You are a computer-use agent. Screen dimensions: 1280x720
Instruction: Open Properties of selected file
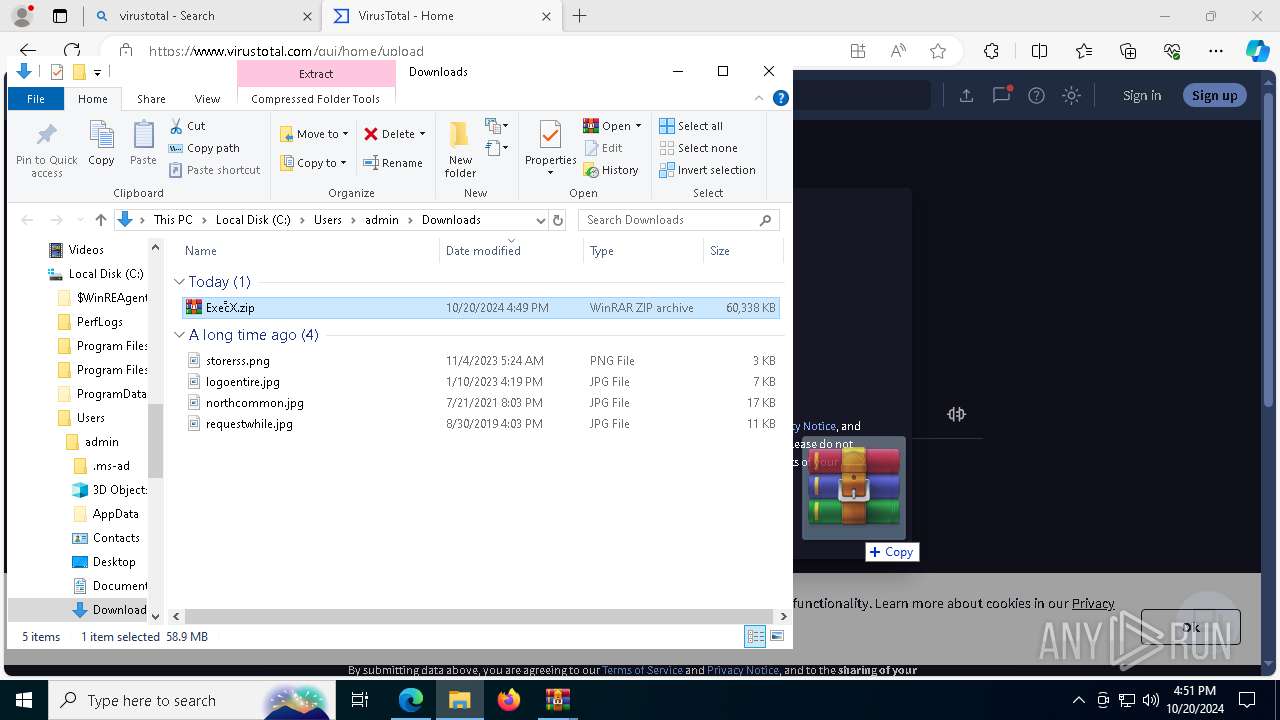point(551,148)
